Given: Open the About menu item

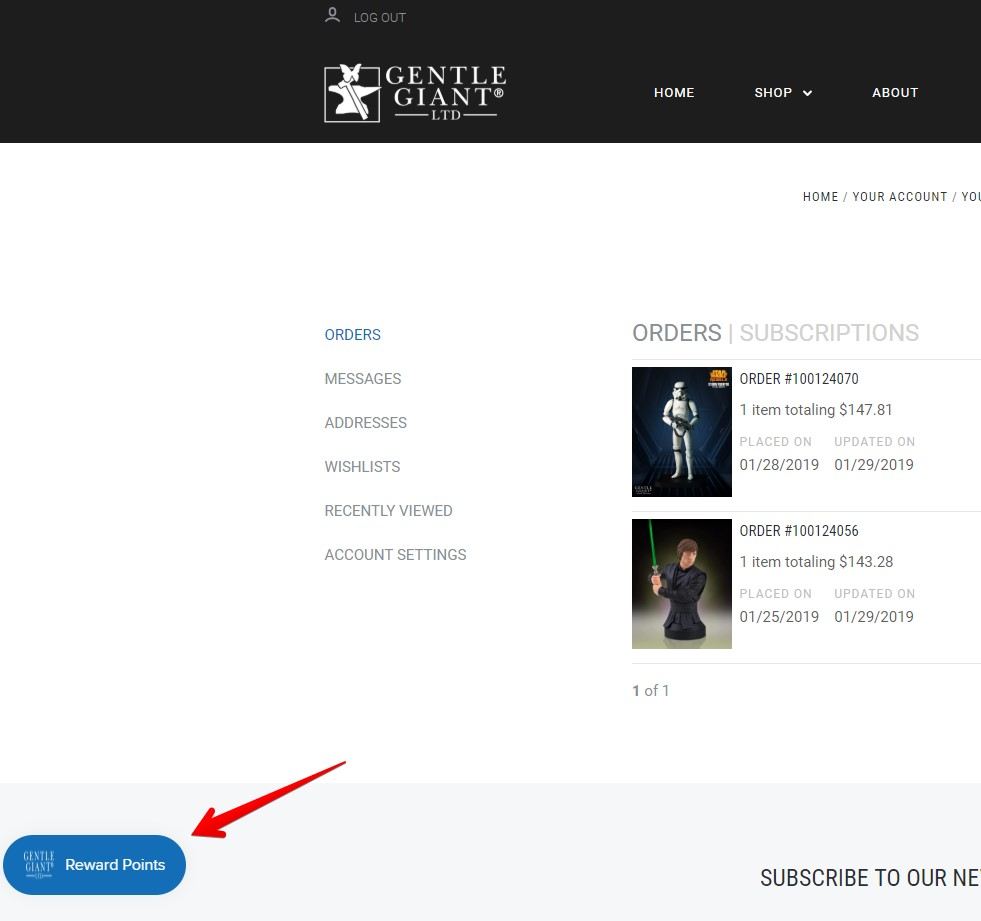Looking at the screenshot, I should pos(895,93).
